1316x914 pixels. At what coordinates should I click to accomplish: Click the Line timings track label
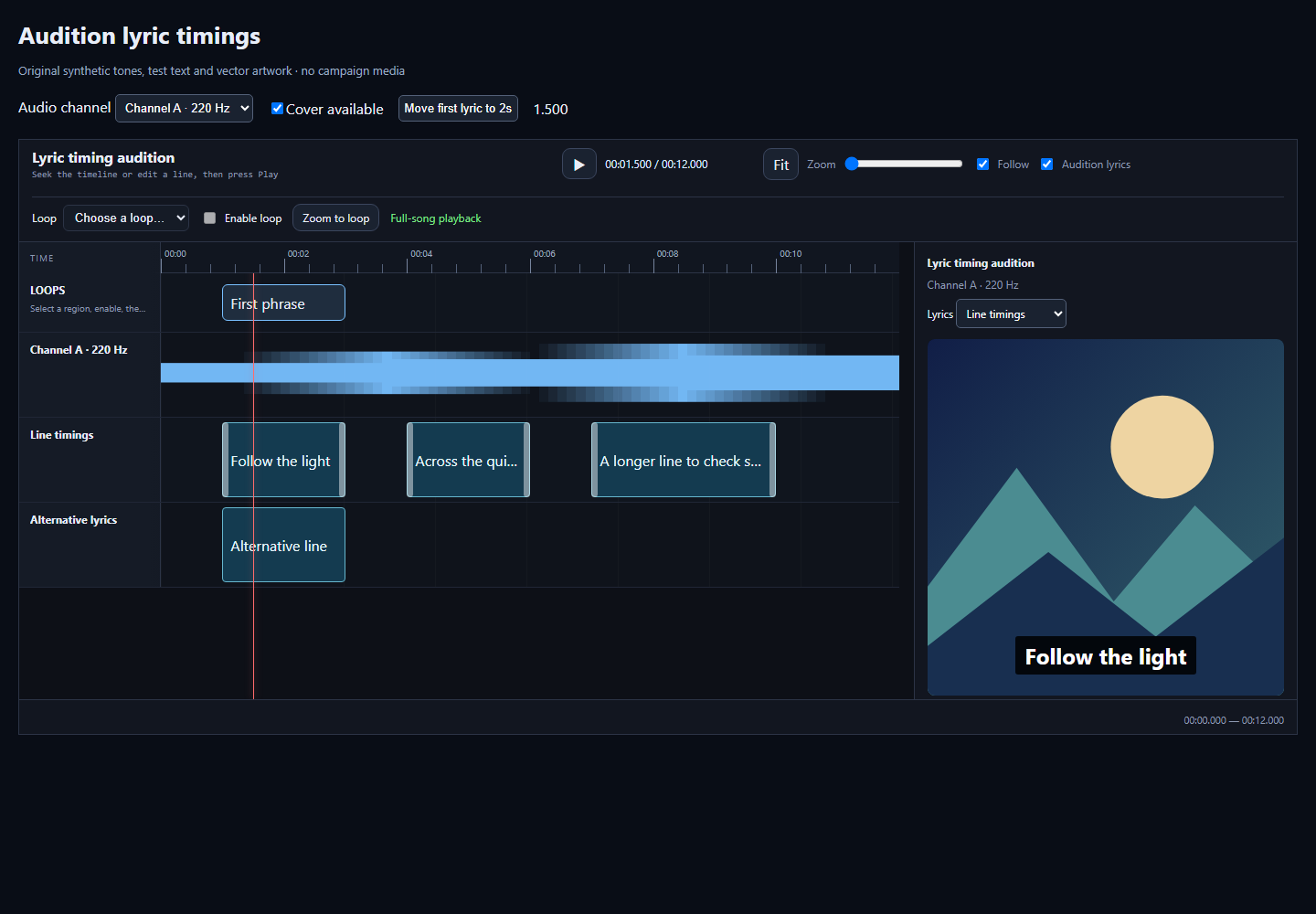[x=62, y=435]
